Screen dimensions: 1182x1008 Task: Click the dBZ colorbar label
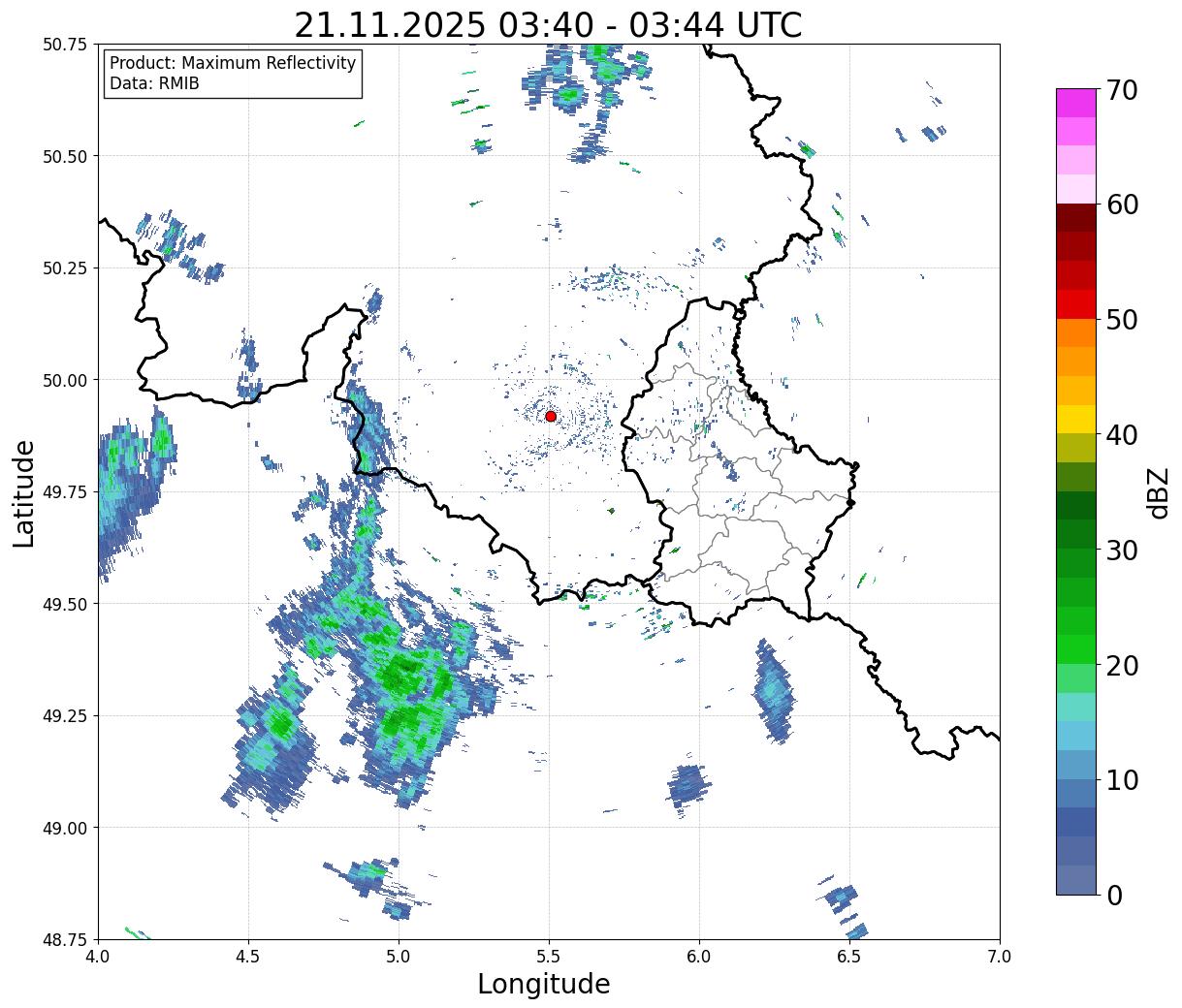pos(1158,492)
